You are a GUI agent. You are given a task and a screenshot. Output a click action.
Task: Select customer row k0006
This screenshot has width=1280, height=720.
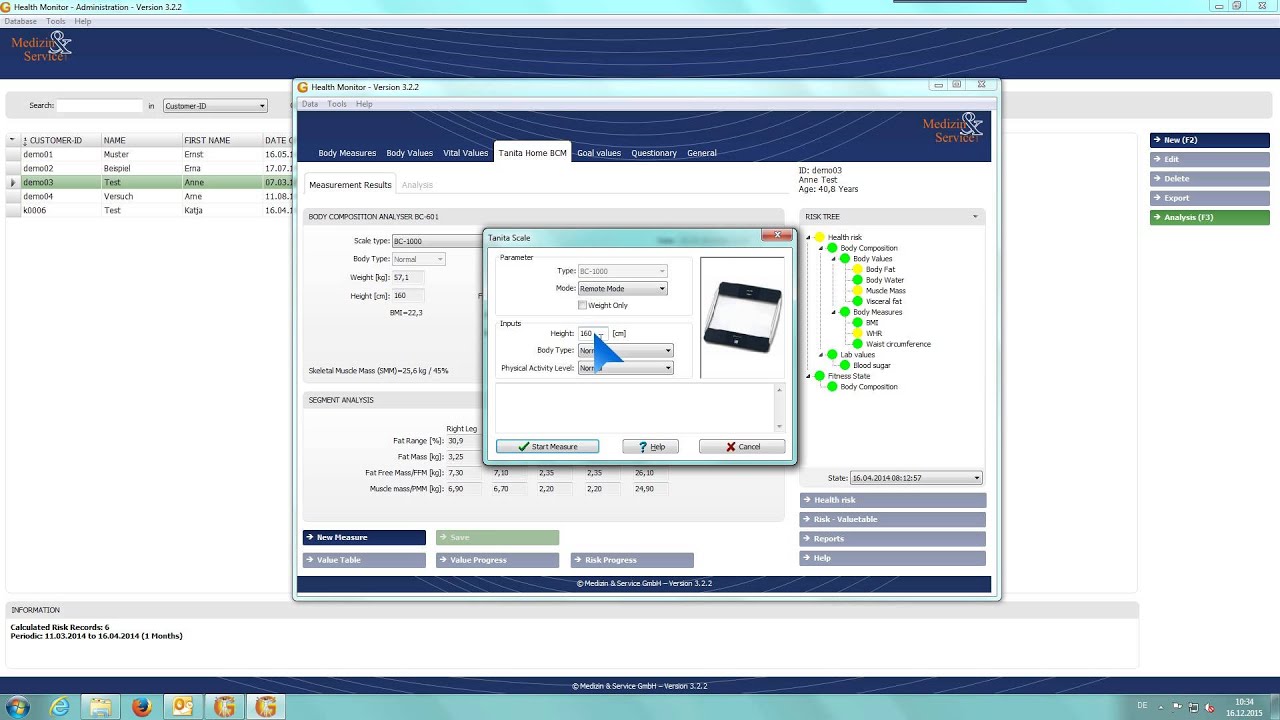coord(150,211)
